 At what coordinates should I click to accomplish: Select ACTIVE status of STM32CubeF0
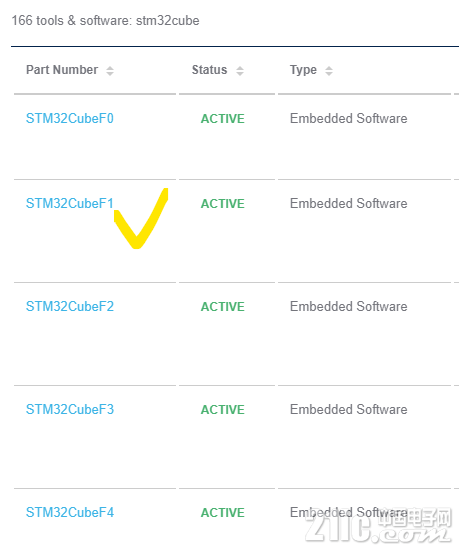pyautogui.click(x=222, y=119)
